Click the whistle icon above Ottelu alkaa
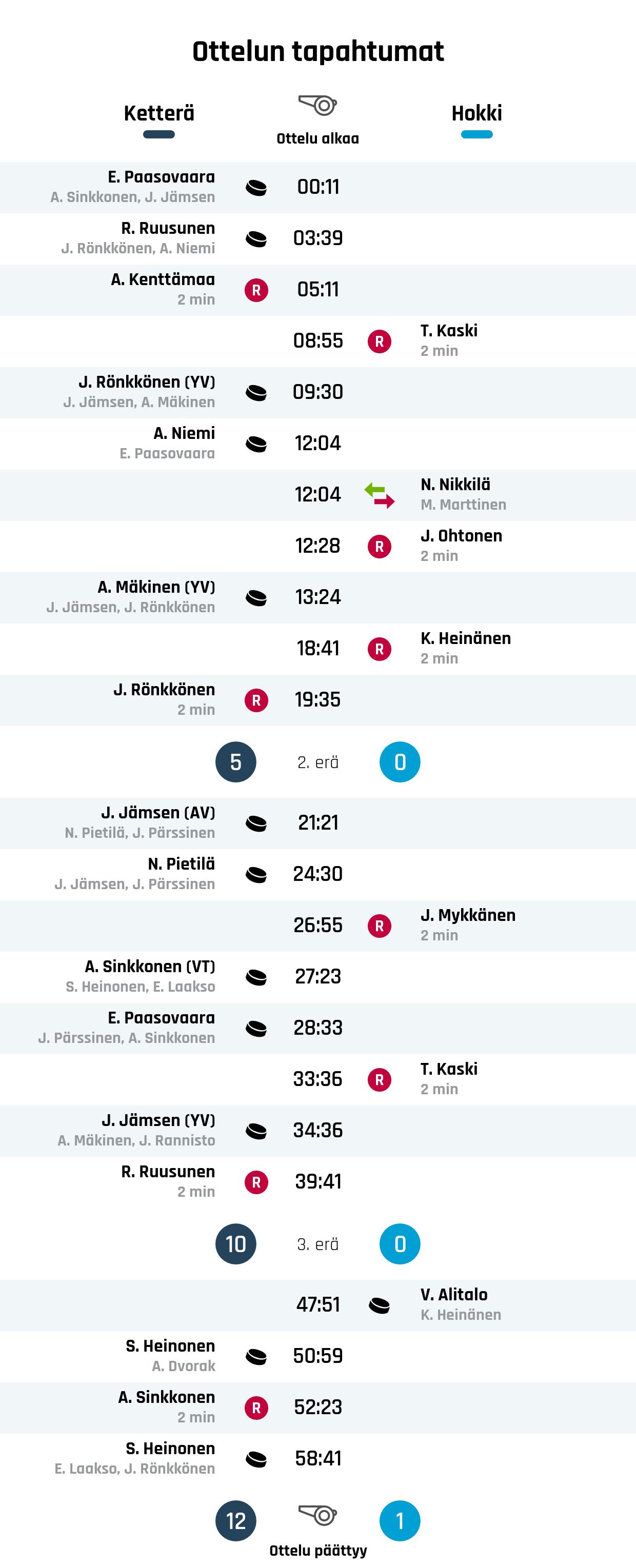The width and height of the screenshot is (636, 1568). pyautogui.click(x=317, y=105)
